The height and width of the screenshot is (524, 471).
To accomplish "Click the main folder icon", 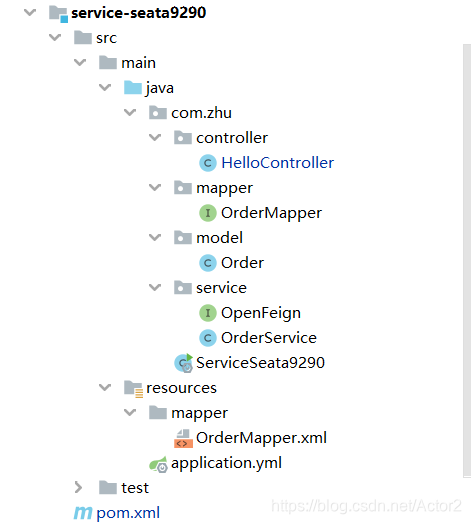I will click(x=108, y=62).
